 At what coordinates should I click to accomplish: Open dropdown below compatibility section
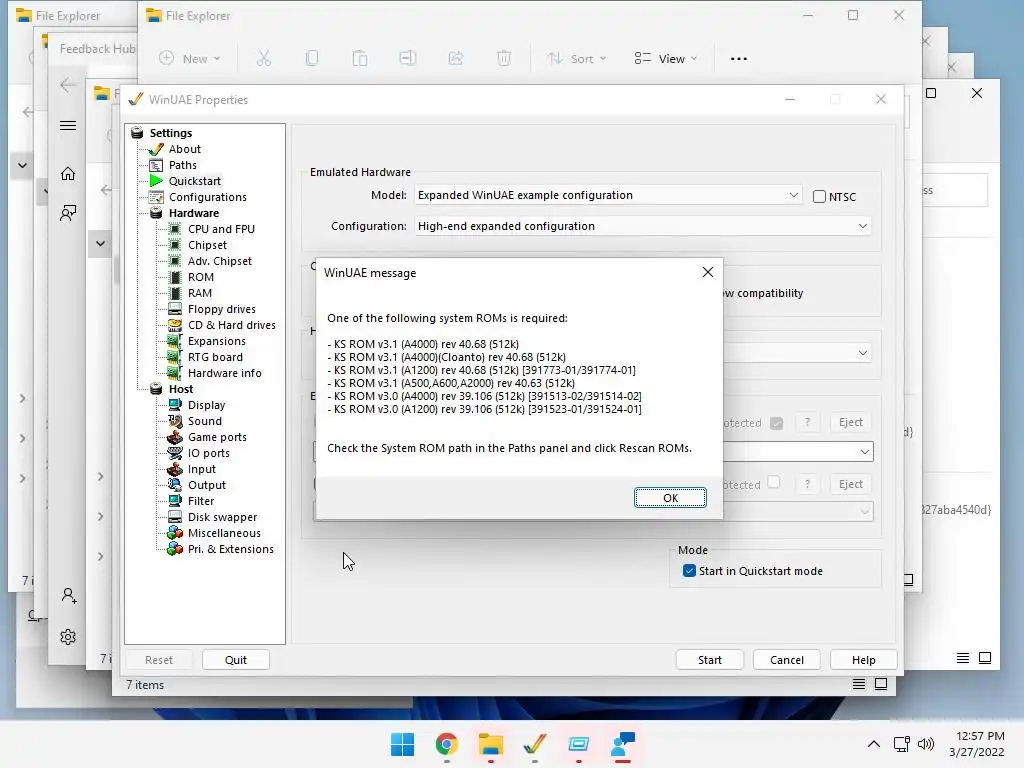point(863,353)
